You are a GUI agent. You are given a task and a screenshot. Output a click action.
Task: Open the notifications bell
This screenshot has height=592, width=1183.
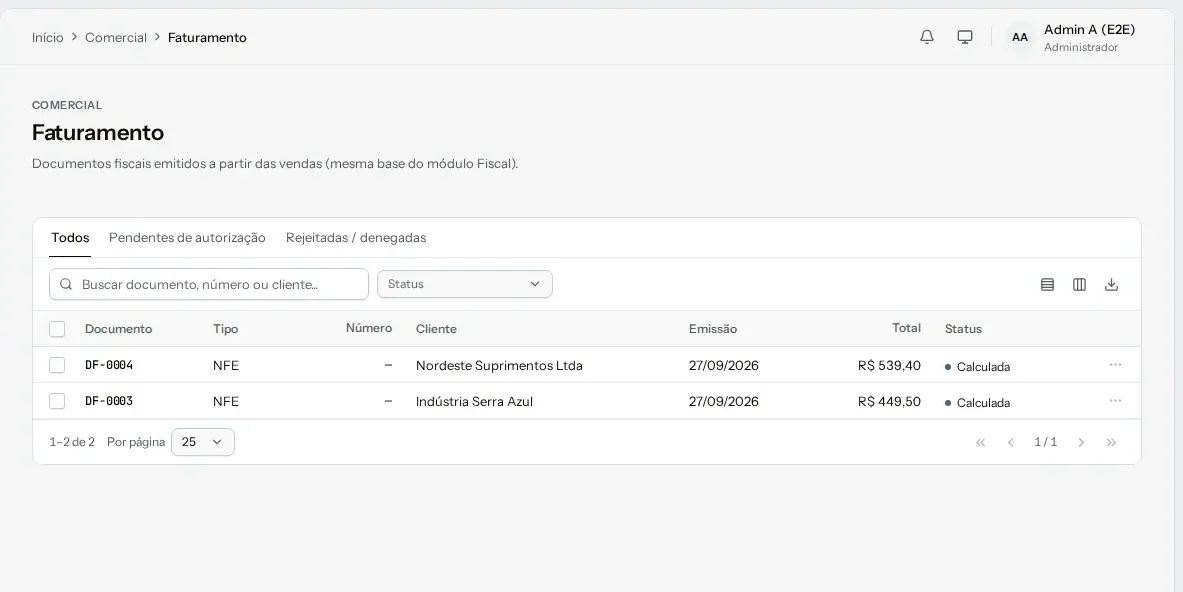pos(927,37)
